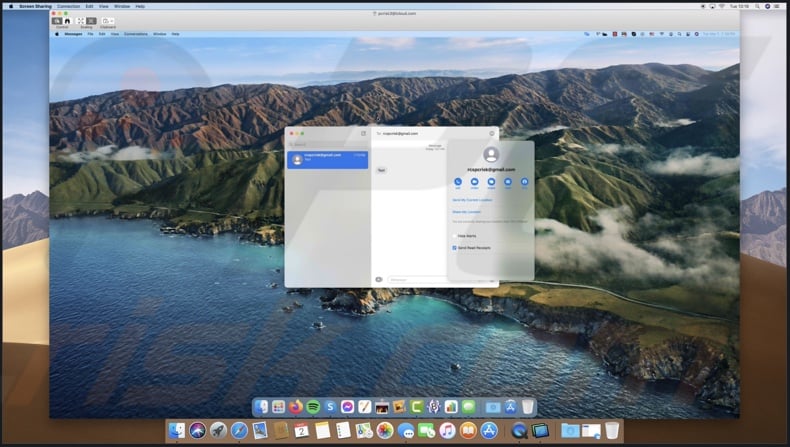Open FaceTime from the local dock
The width and height of the screenshot is (790, 447).
click(x=426, y=430)
